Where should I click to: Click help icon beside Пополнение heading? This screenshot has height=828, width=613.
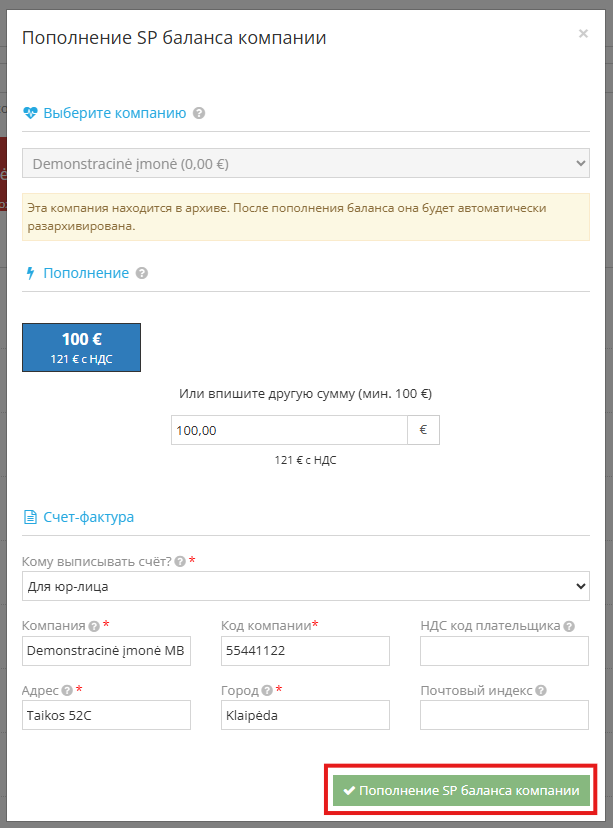pyautogui.click(x=142, y=273)
